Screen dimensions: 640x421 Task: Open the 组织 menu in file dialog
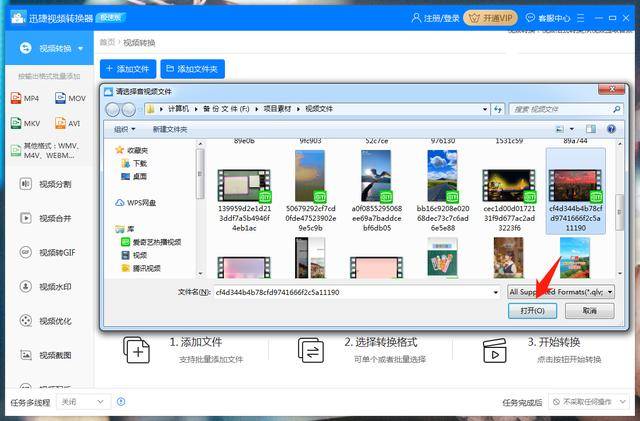tap(124, 129)
